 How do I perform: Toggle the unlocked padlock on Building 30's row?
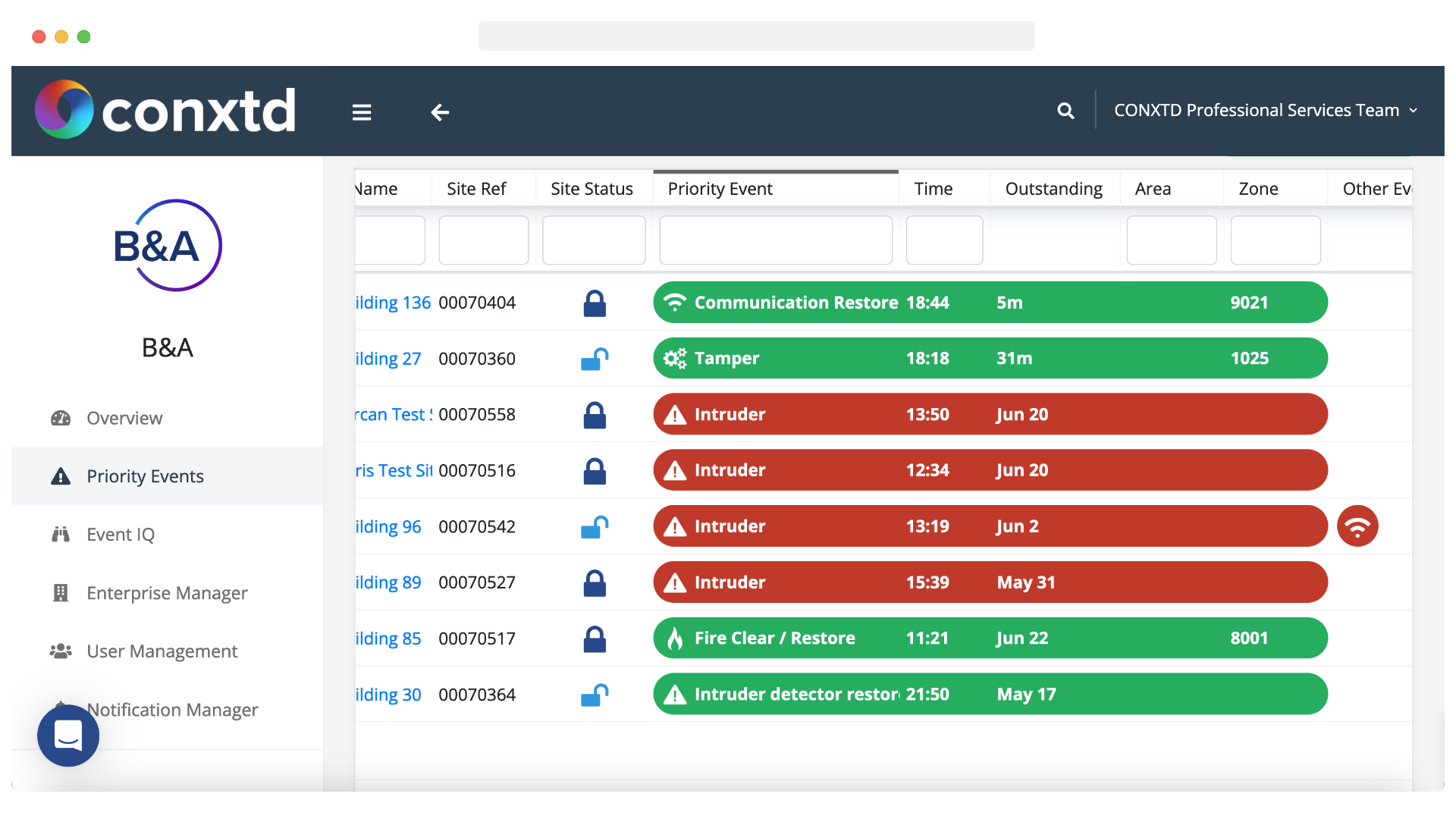coord(595,694)
